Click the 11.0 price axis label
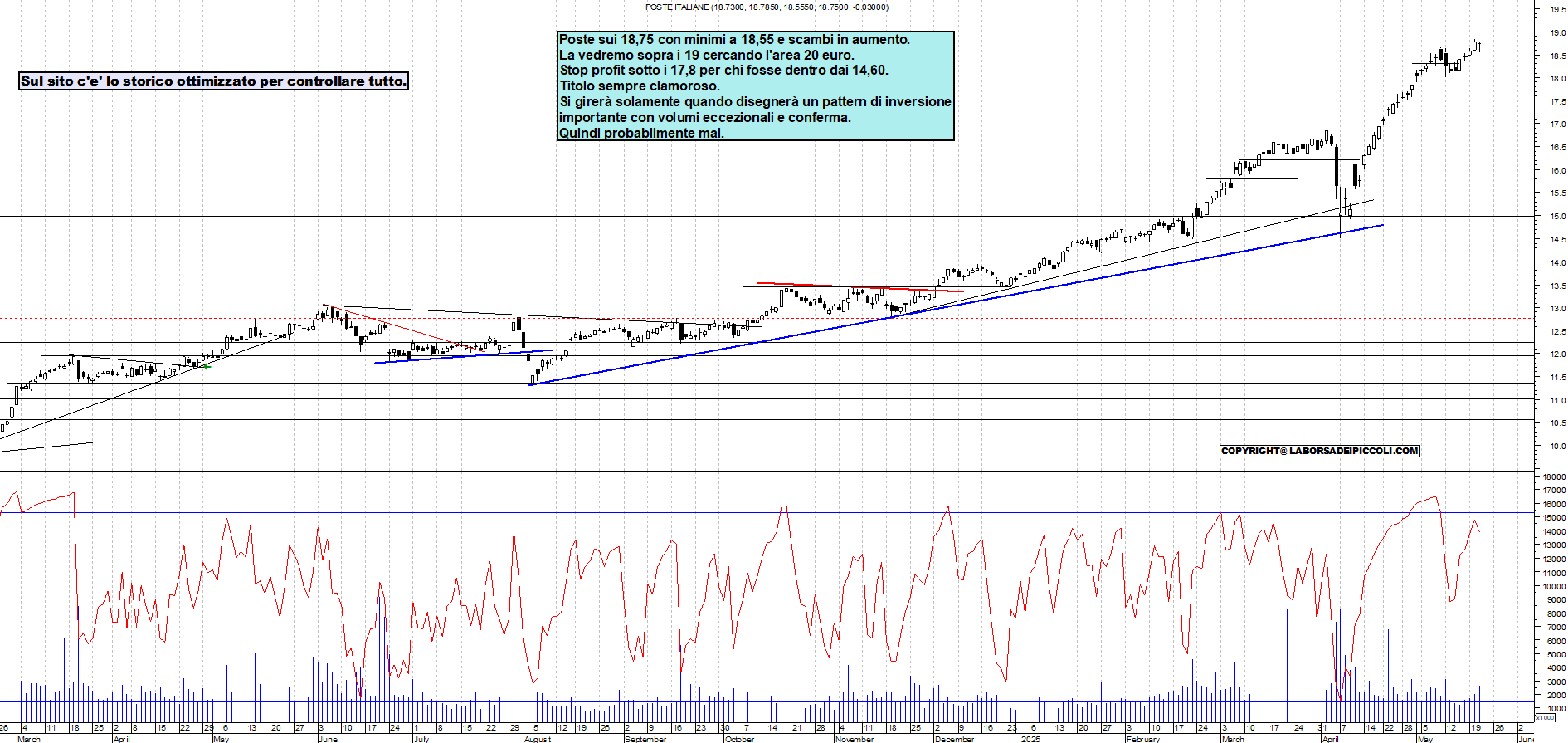Screen dimensions: 1568x743 coord(1557,401)
